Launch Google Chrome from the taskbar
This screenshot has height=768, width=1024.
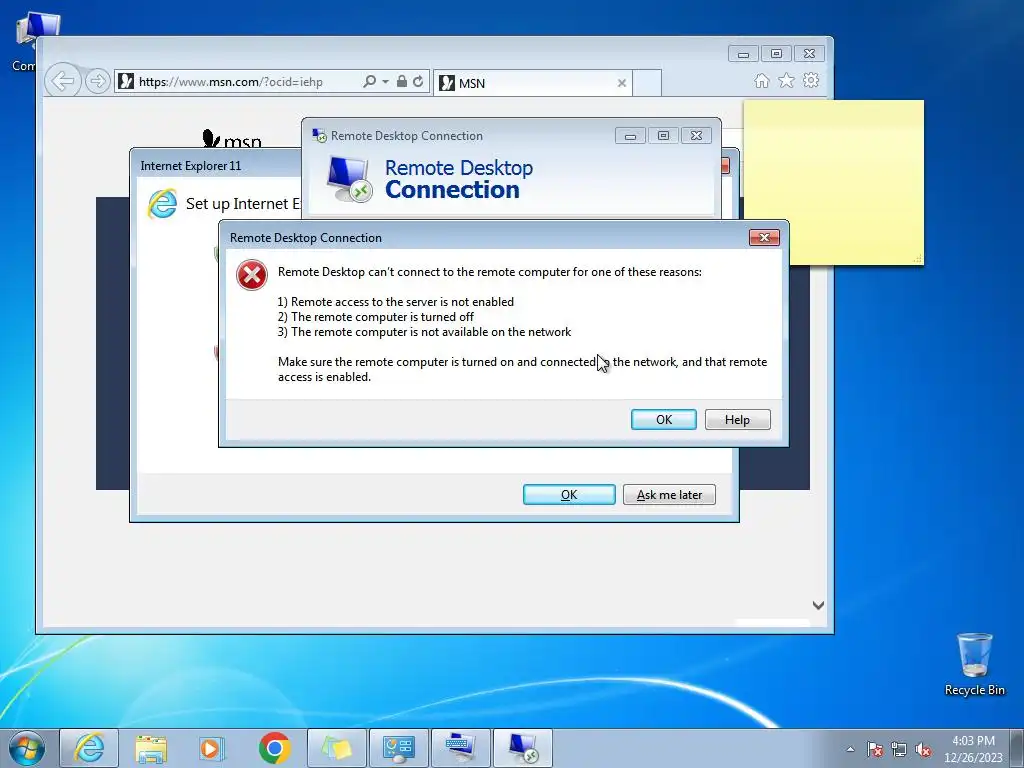pyautogui.click(x=274, y=748)
